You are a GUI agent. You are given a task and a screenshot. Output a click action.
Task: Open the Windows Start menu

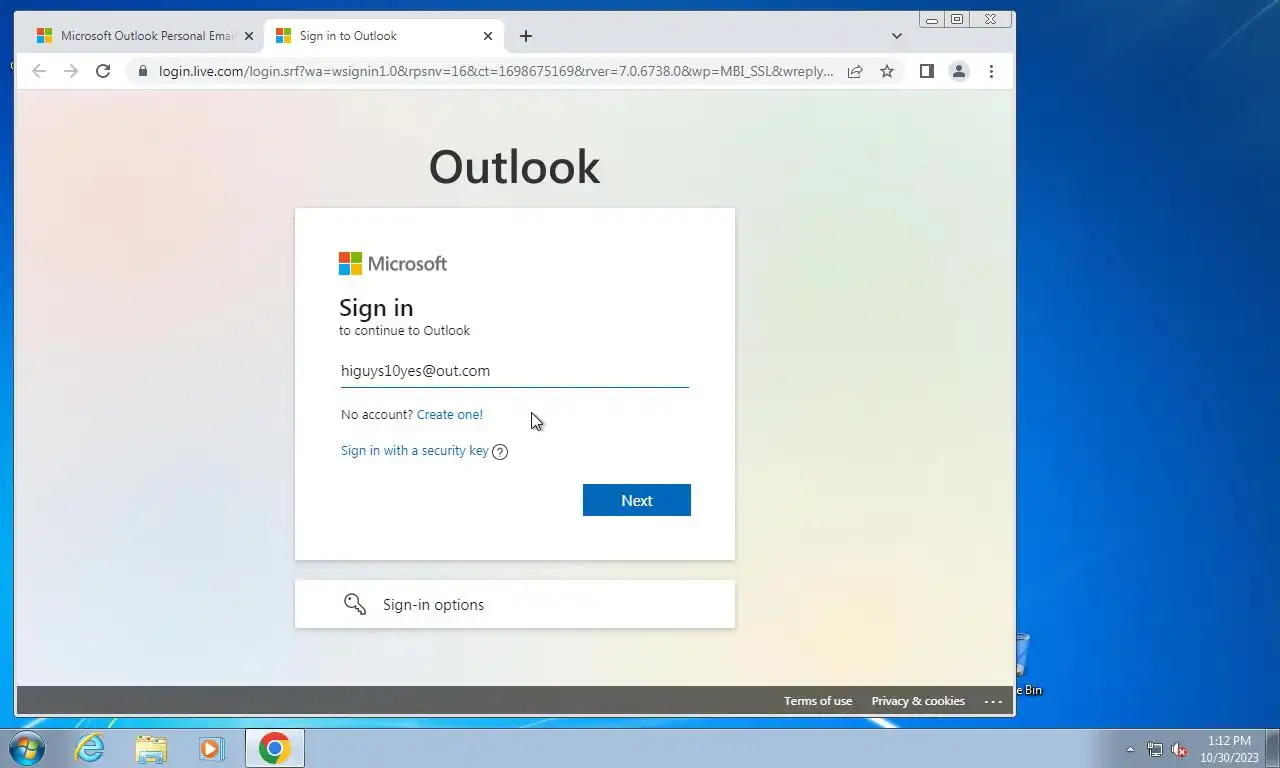tap(27, 748)
